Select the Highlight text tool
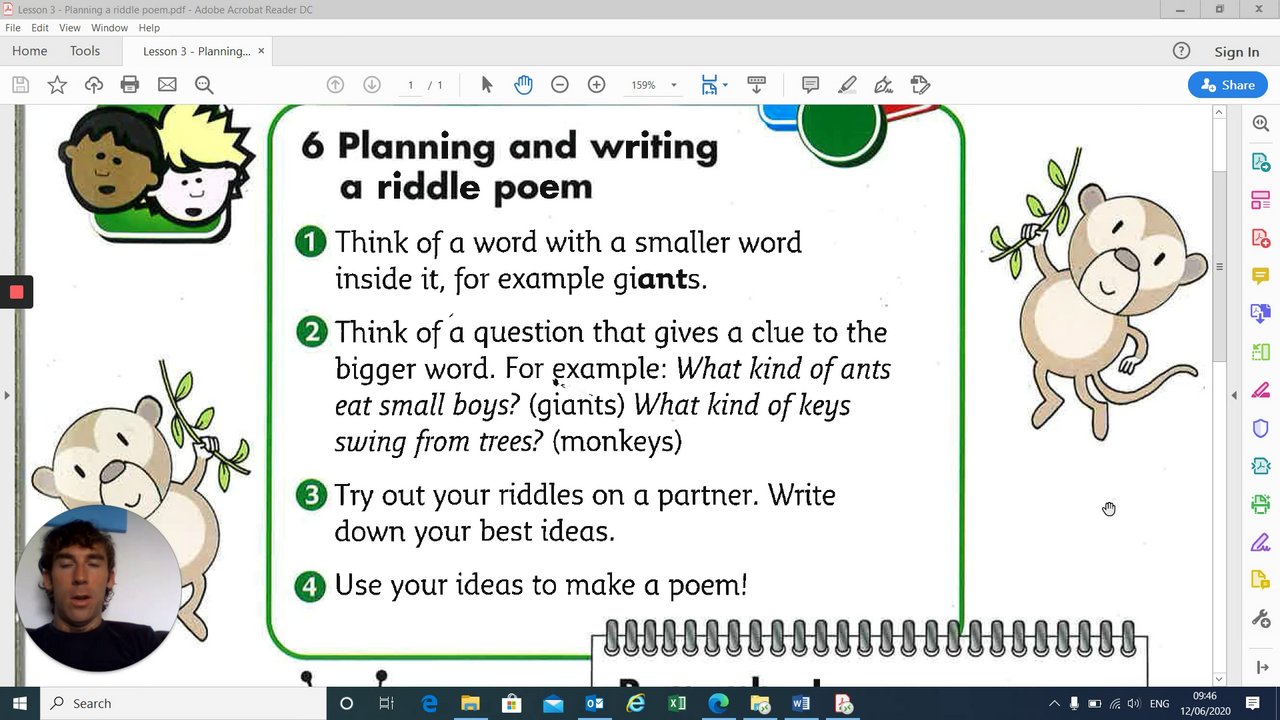The image size is (1280, 720). click(x=847, y=85)
